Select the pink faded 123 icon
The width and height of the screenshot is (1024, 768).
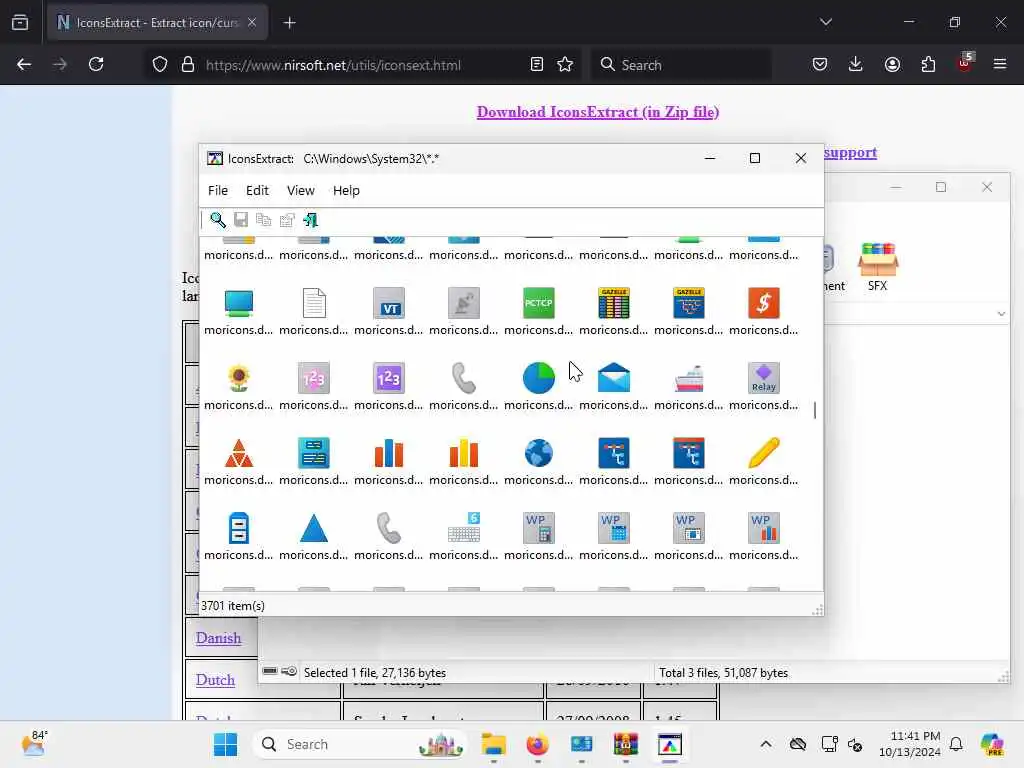tap(313, 378)
